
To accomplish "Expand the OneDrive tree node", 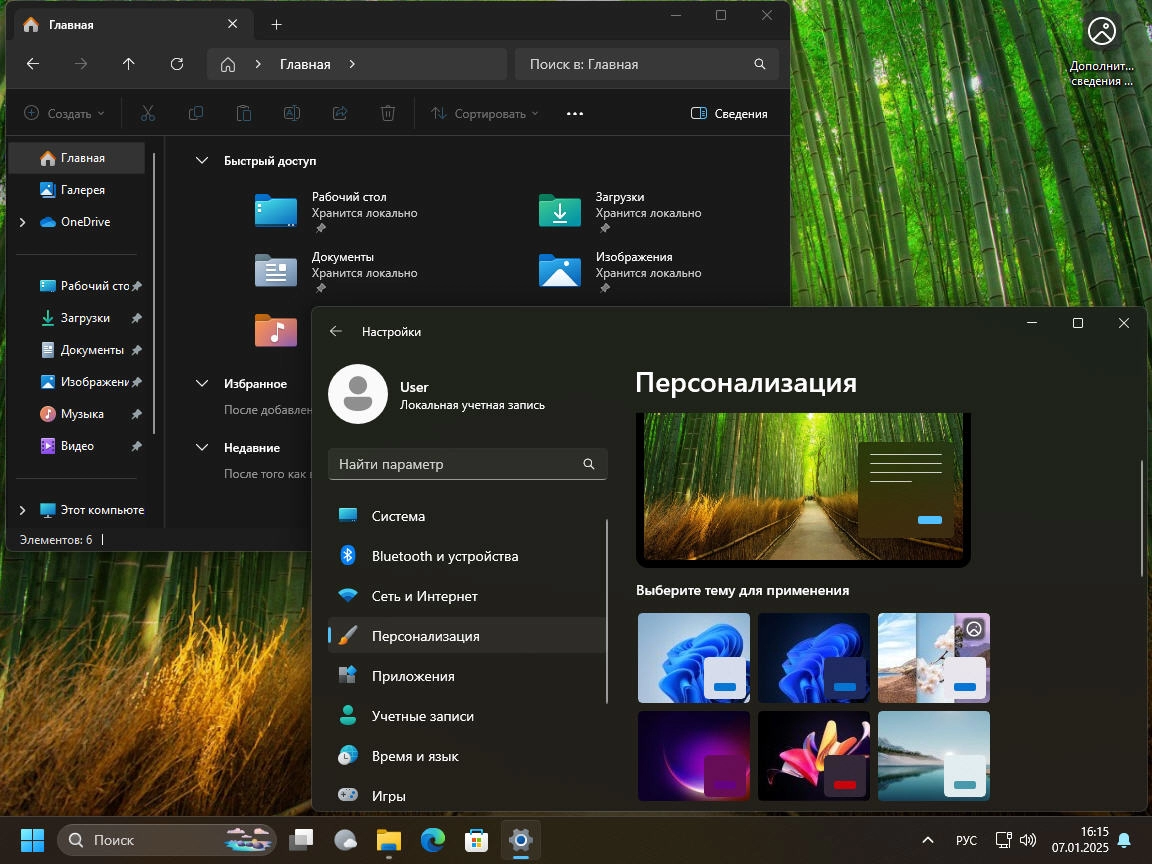I will click(x=22, y=222).
